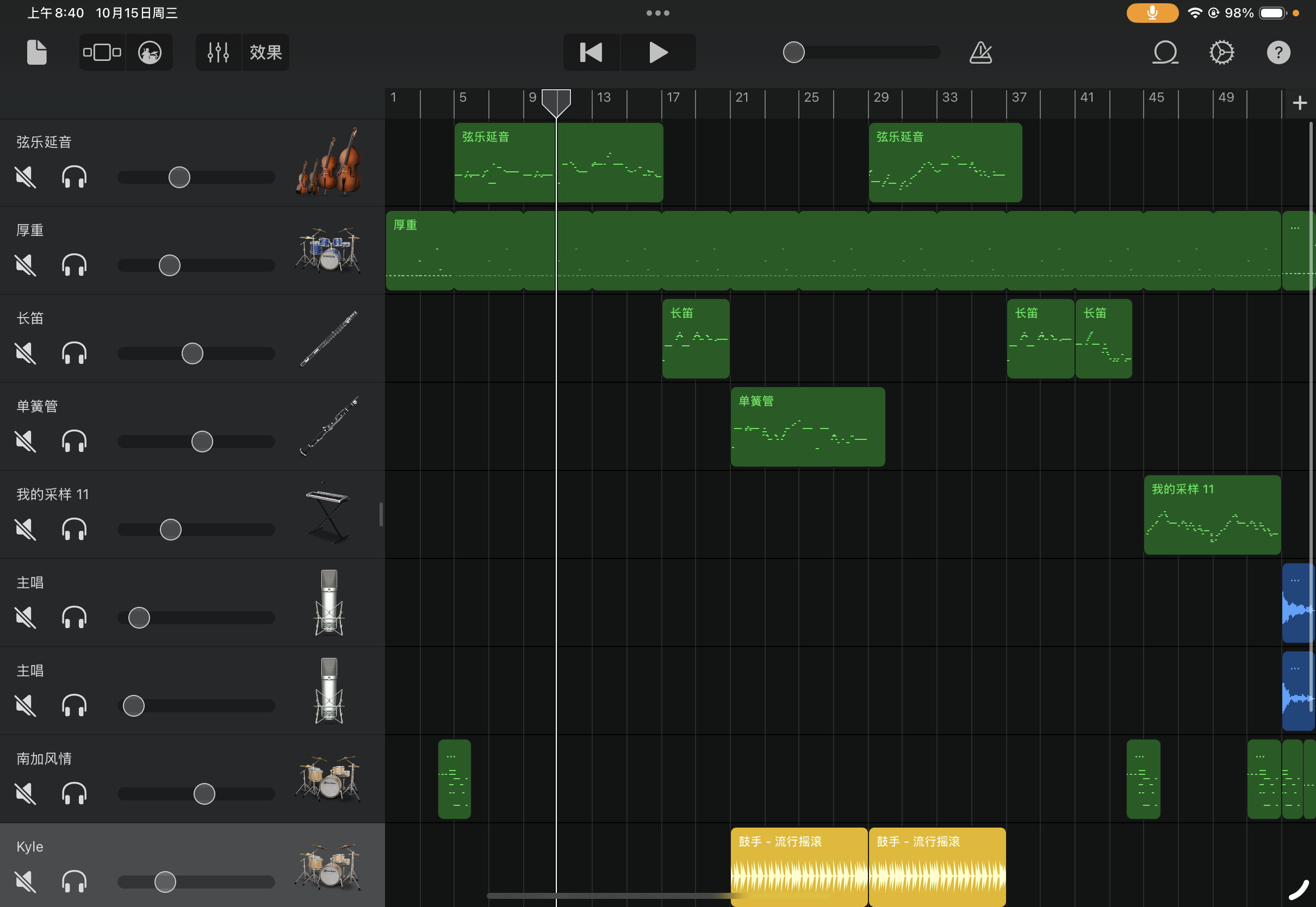Screen dimensions: 1316x907
Task: Tap ruler at bar 25
Action: 811,97
